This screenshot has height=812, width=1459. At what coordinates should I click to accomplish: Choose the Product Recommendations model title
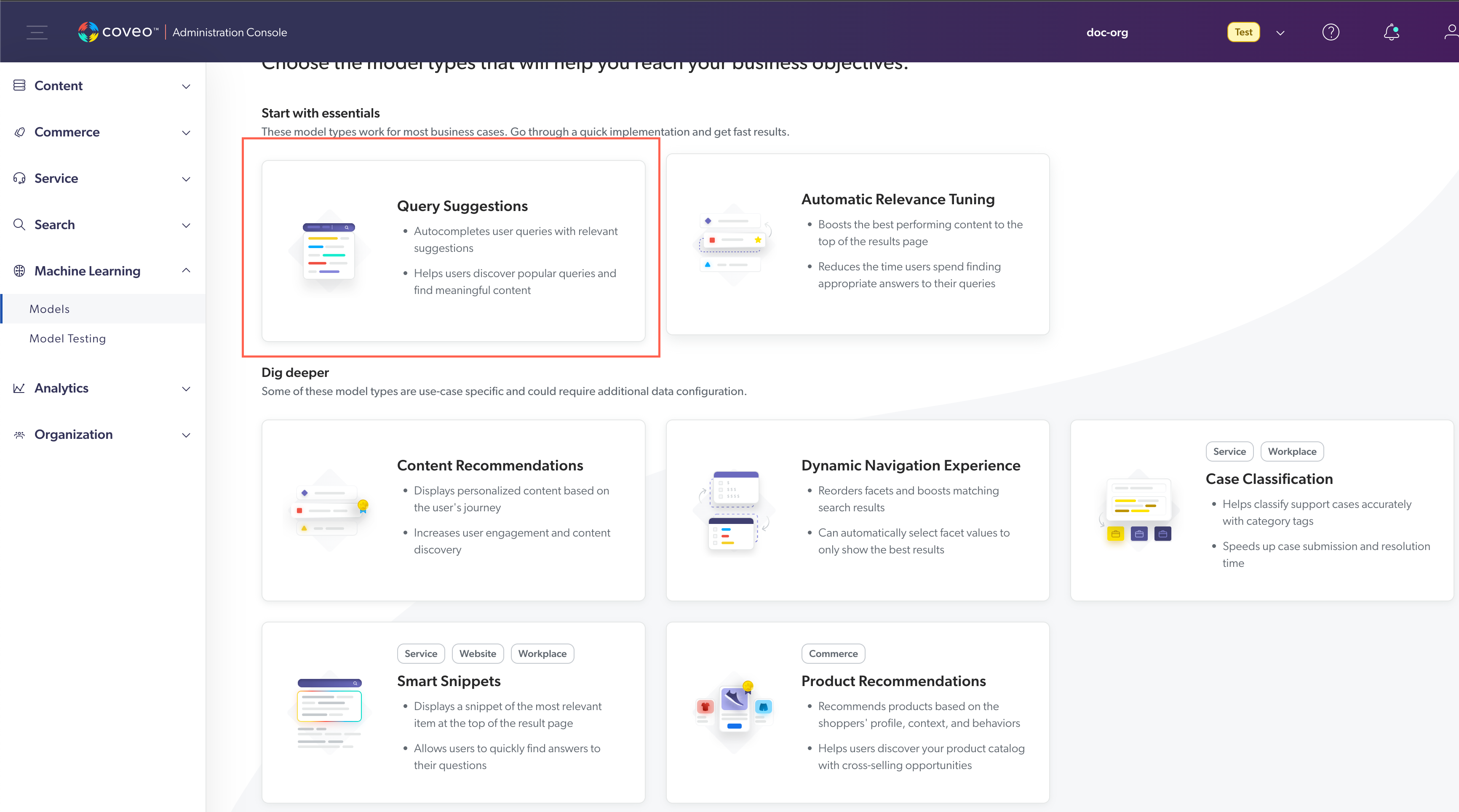pos(893,681)
